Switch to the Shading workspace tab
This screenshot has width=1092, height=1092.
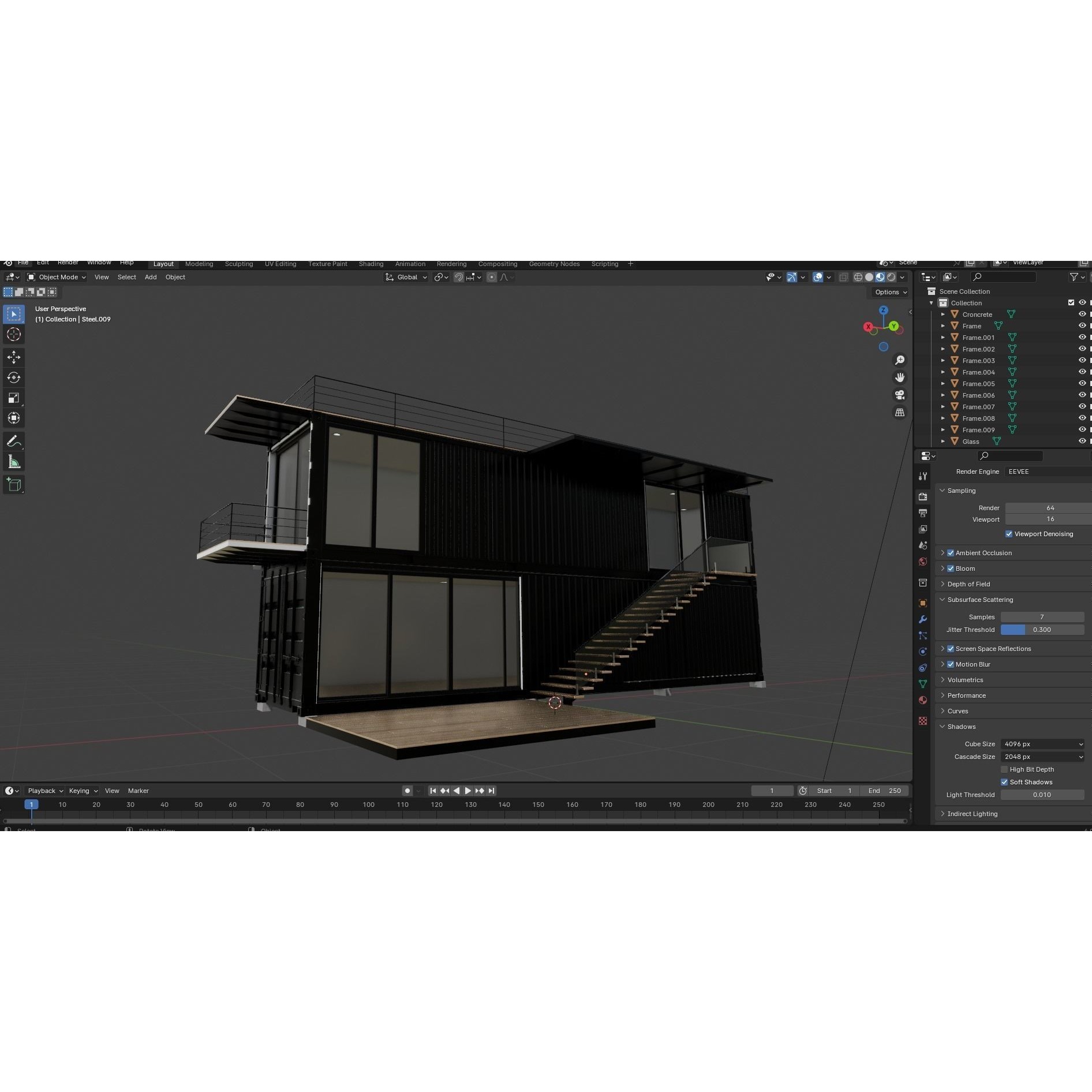[371, 264]
